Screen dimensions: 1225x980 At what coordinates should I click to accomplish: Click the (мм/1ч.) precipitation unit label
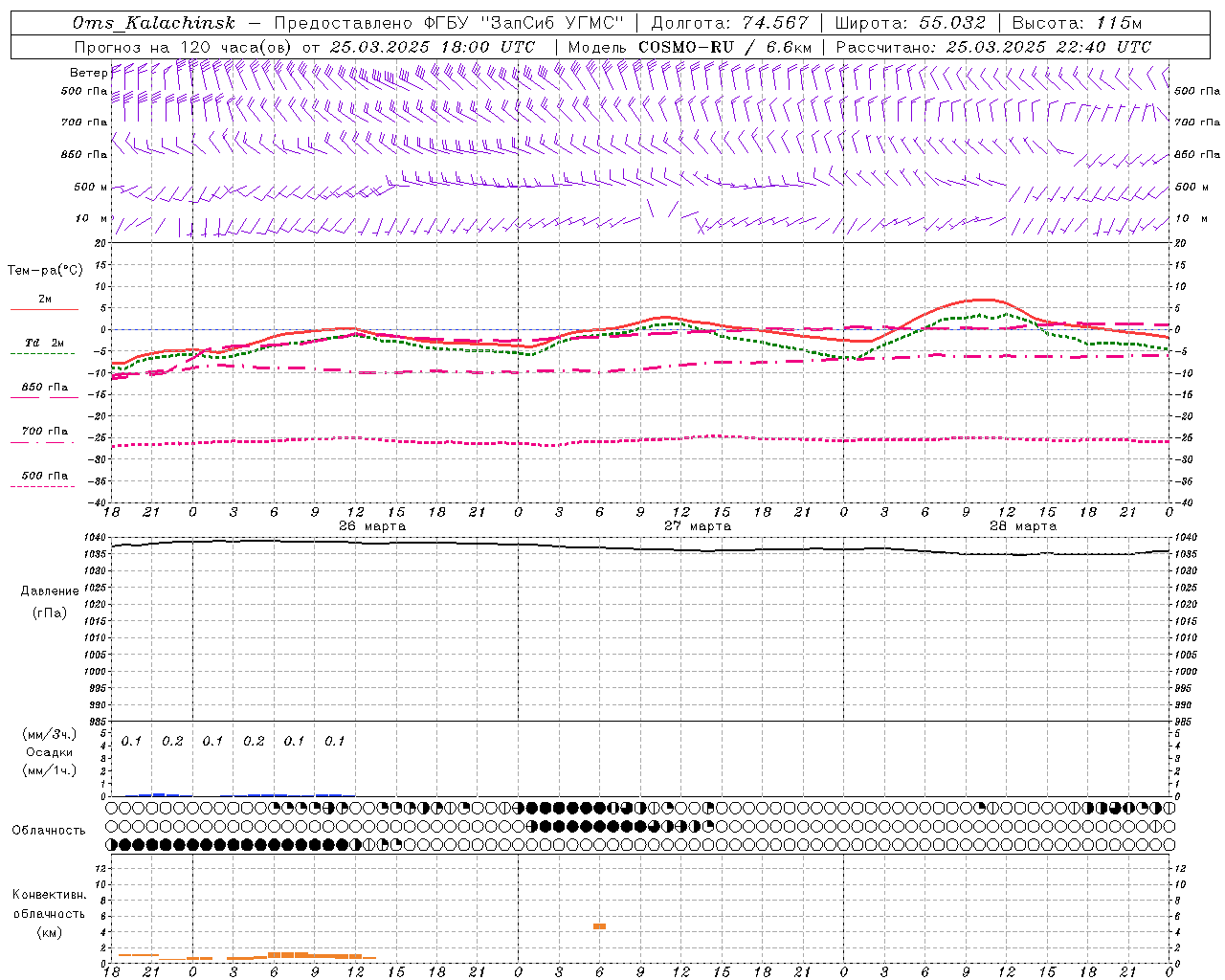click(x=50, y=770)
